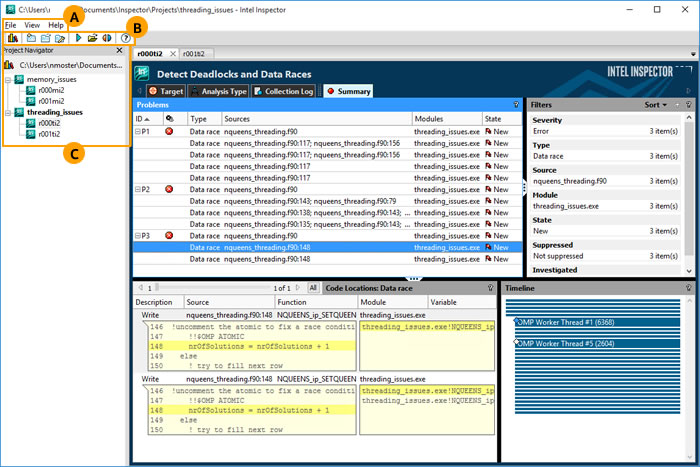The height and width of the screenshot is (467, 700).
Task: Click the green Run analysis arrow icon
Action: pyautogui.click(x=78, y=38)
